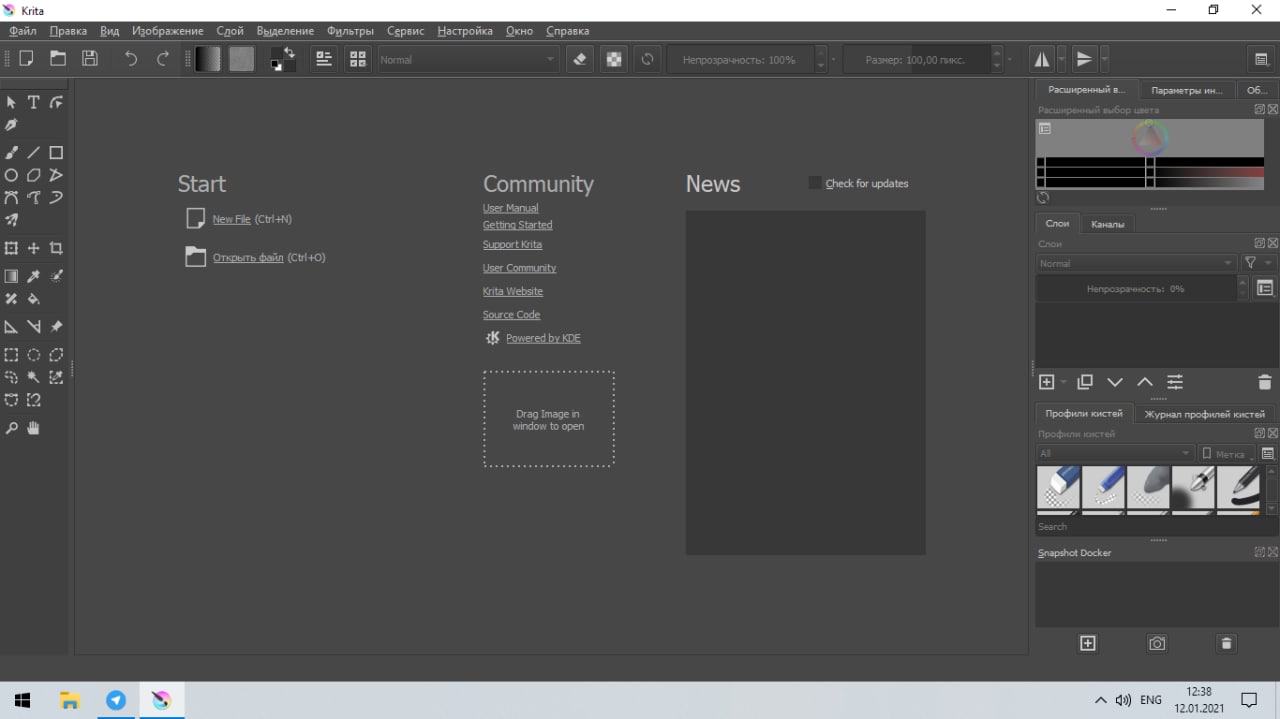This screenshot has width=1280, height=719.
Task: Click the color triangle in advanced color selector
Action: pos(1149,138)
